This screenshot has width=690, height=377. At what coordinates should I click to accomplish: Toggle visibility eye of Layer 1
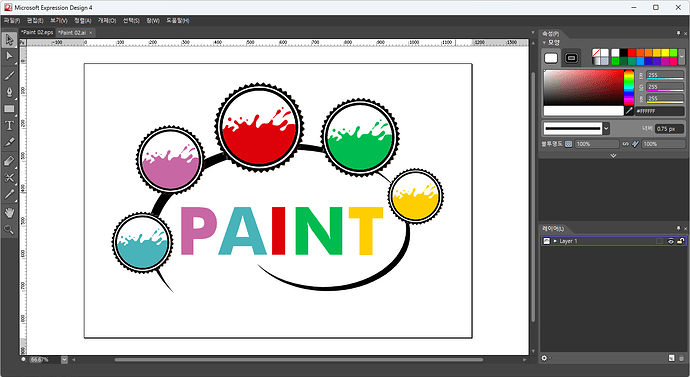[671, 241]
